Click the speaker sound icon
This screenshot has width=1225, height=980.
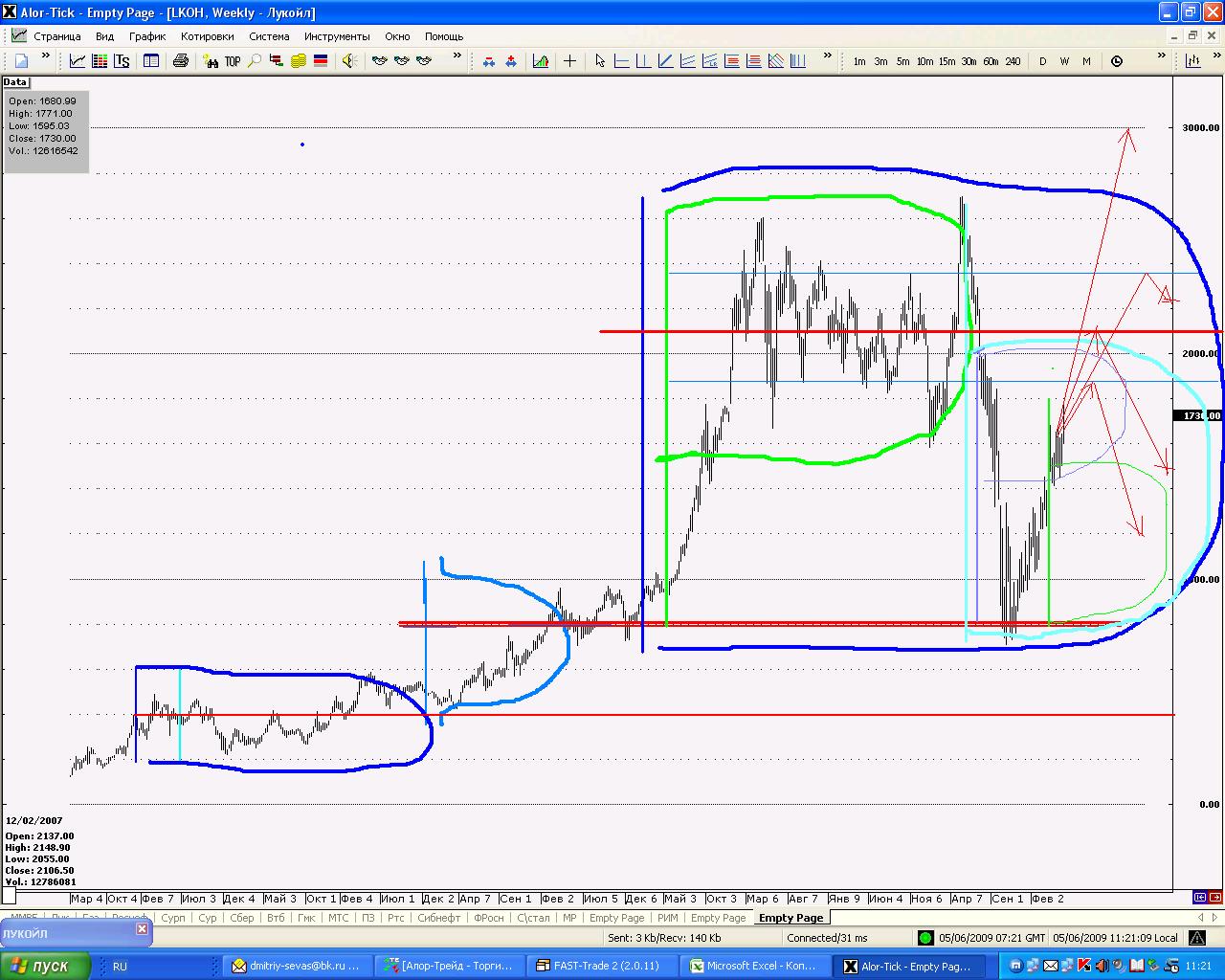(x=347, y=61)
